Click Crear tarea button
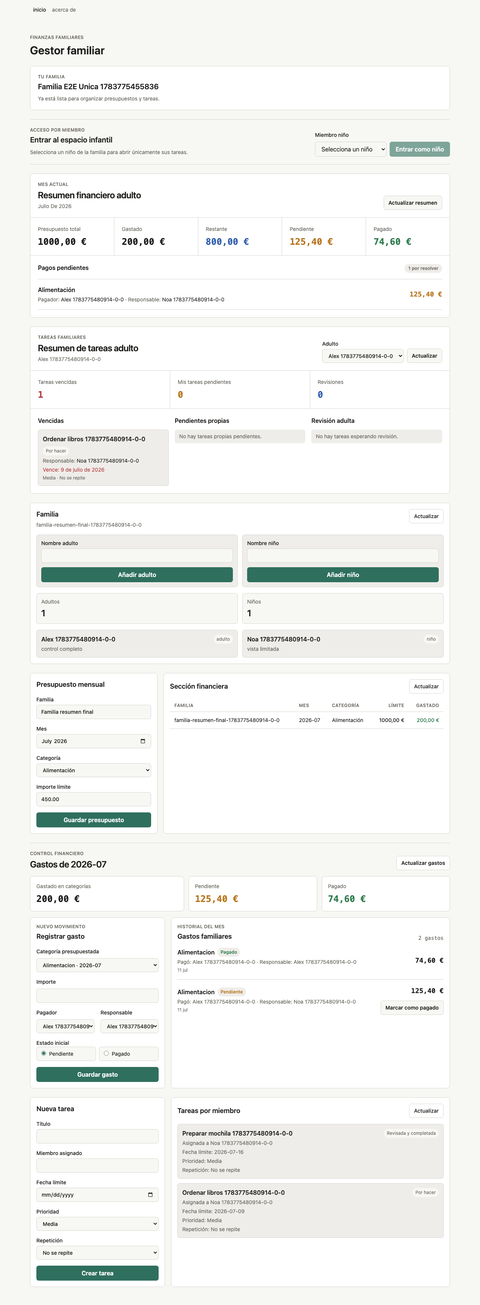 point(97,1273)
